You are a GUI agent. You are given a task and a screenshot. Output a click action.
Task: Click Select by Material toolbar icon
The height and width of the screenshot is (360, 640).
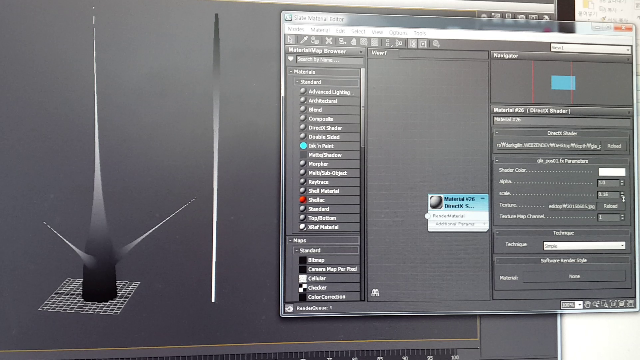(436, 44)
